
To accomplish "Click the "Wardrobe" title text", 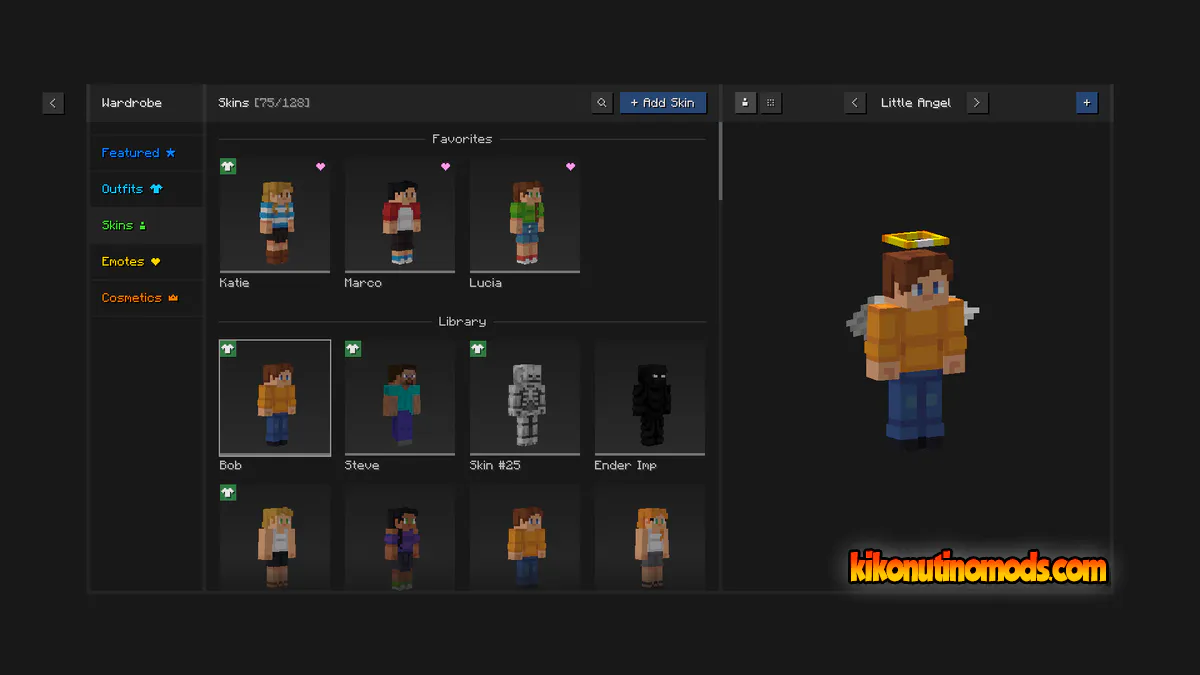I will pyautogui.click(x=131, y=103).
